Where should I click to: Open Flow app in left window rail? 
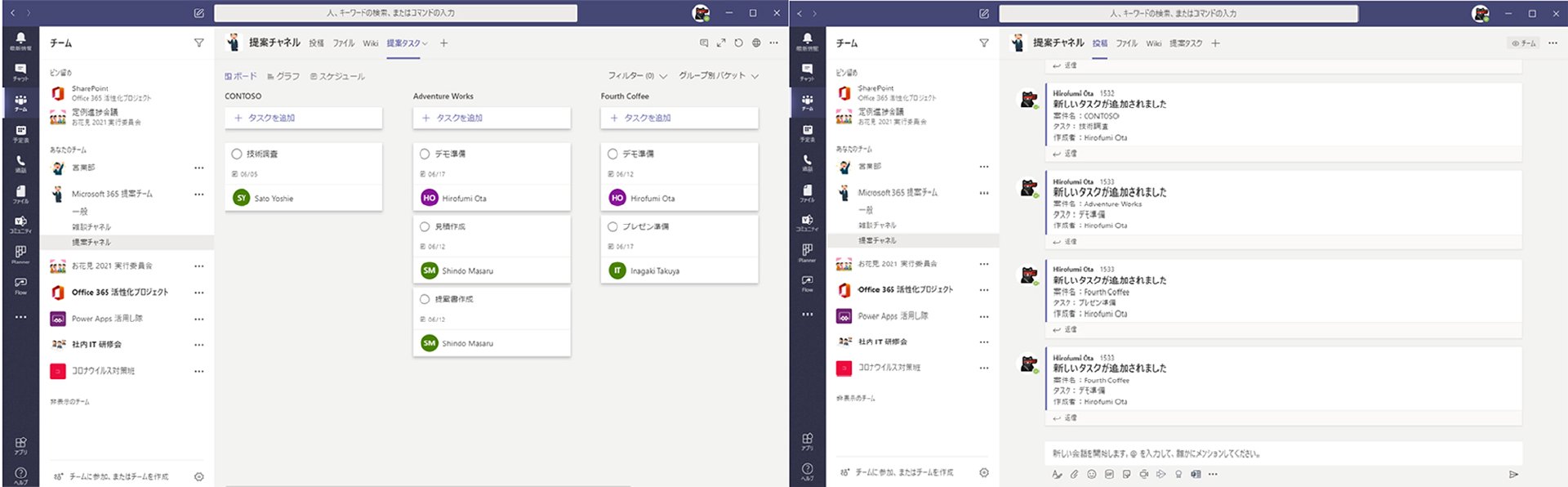pos(20,284)
